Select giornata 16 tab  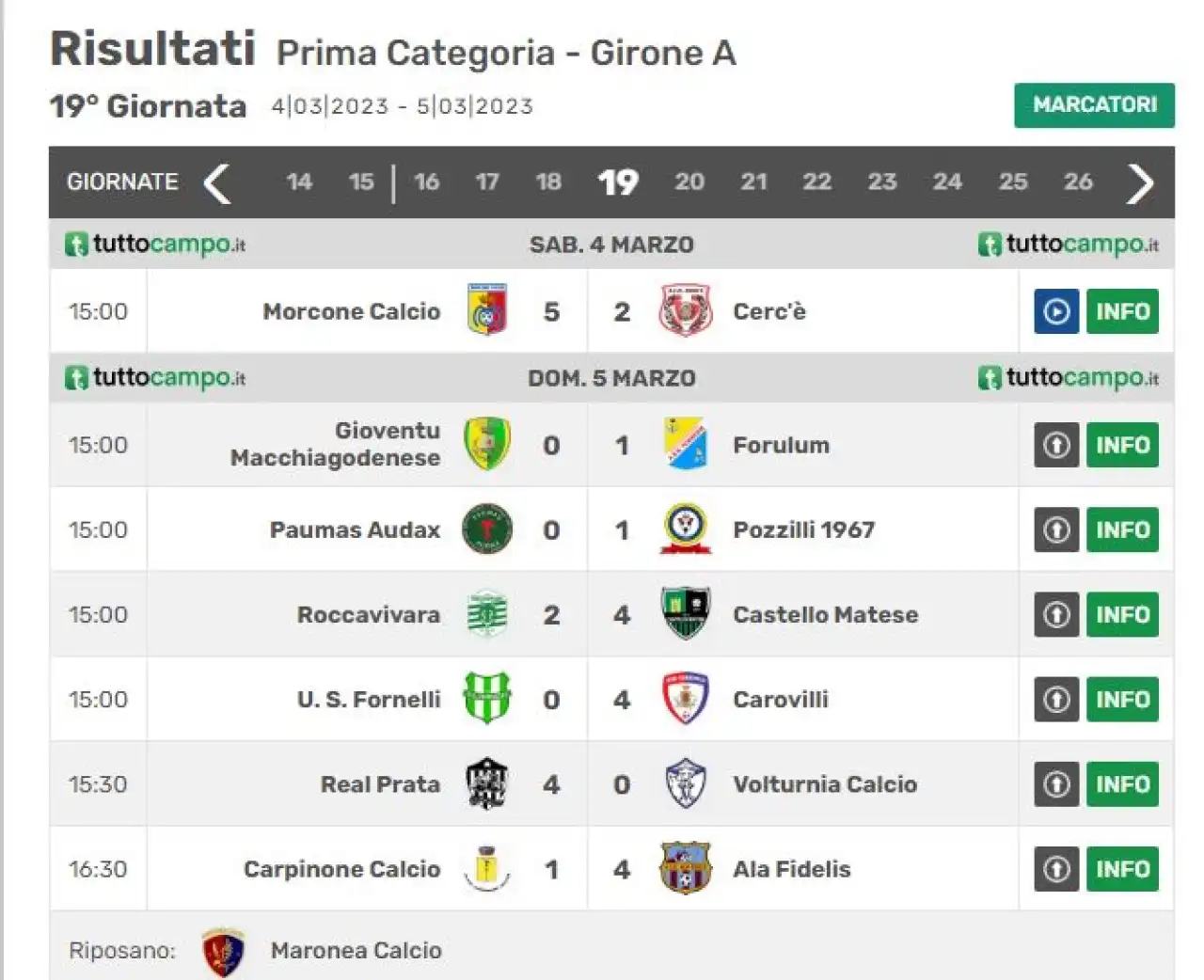point(427,182)
